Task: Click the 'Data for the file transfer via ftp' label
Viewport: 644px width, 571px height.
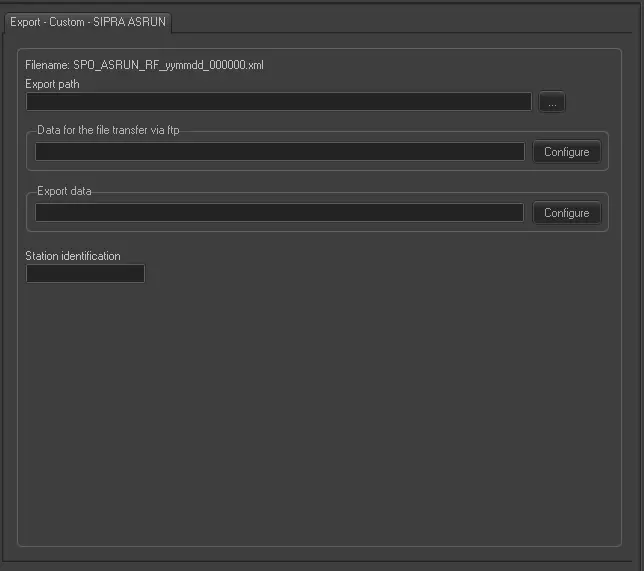Action: 108,130
